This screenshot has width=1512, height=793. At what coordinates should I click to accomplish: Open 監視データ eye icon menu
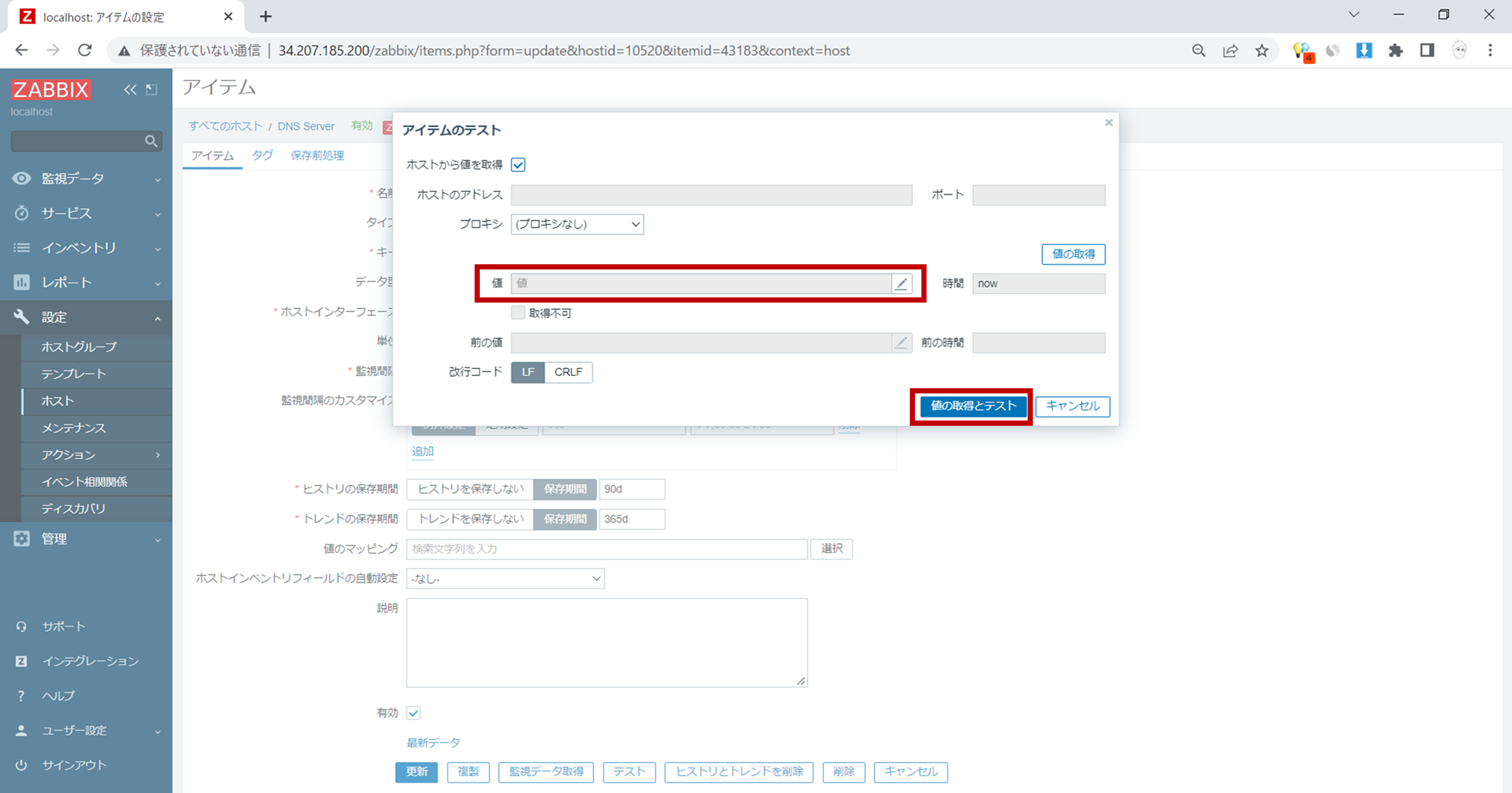click(x=22, y=179)
